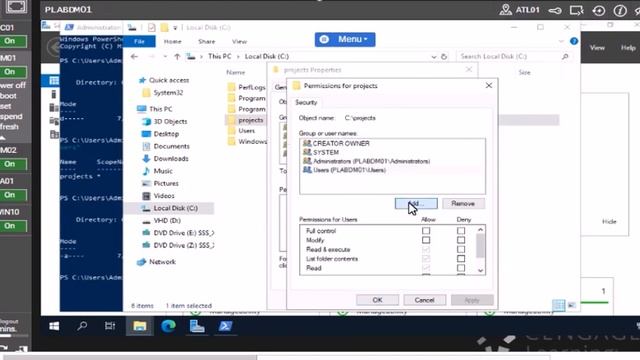Switch Explorer to details view icon

(x=558, y=305)
